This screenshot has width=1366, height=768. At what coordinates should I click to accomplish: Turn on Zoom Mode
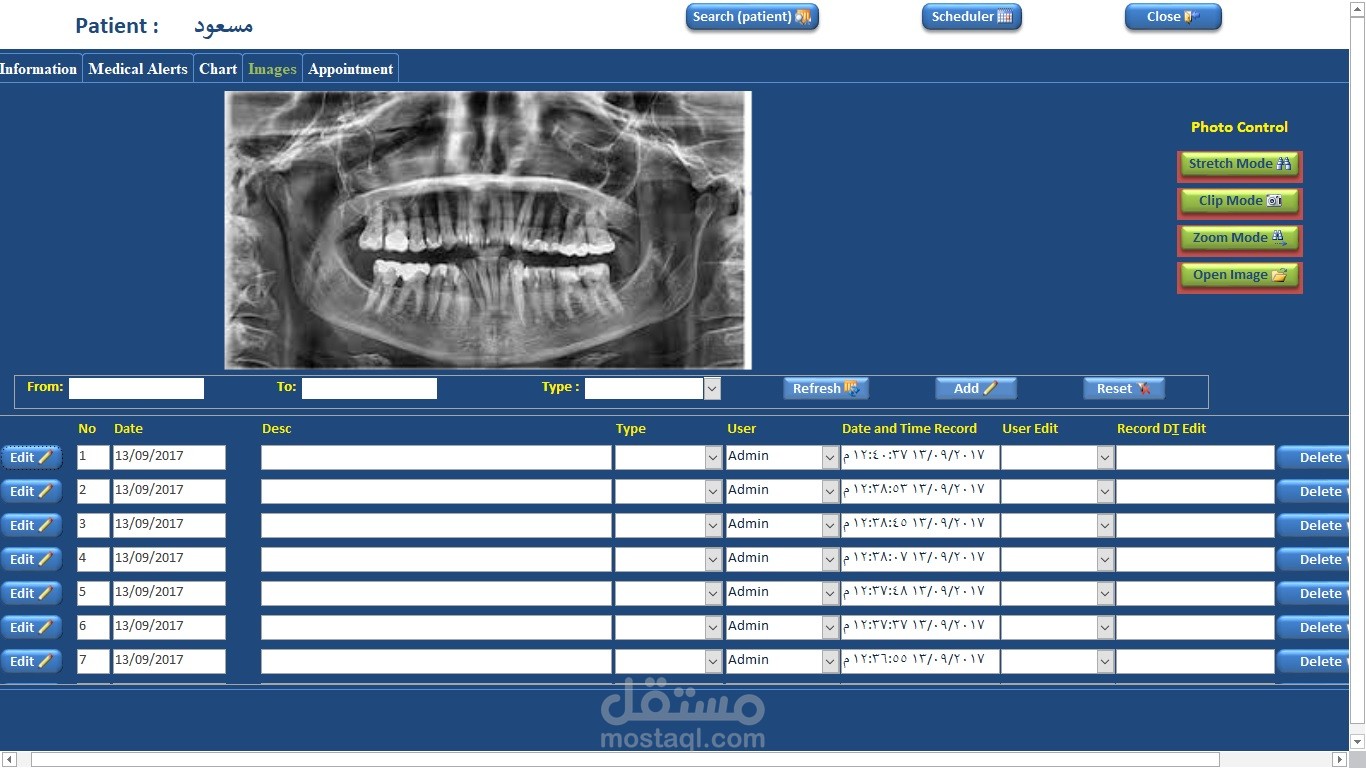1240,238
